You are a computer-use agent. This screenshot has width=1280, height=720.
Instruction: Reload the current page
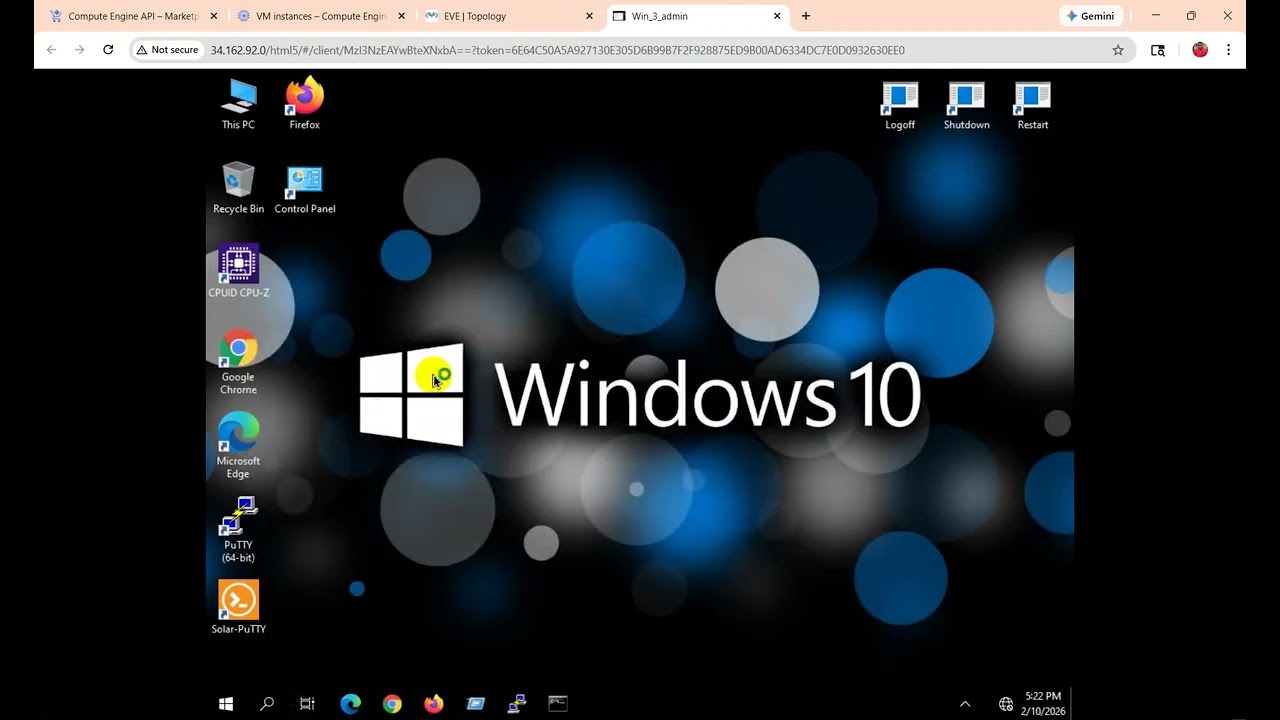point(108,50)
